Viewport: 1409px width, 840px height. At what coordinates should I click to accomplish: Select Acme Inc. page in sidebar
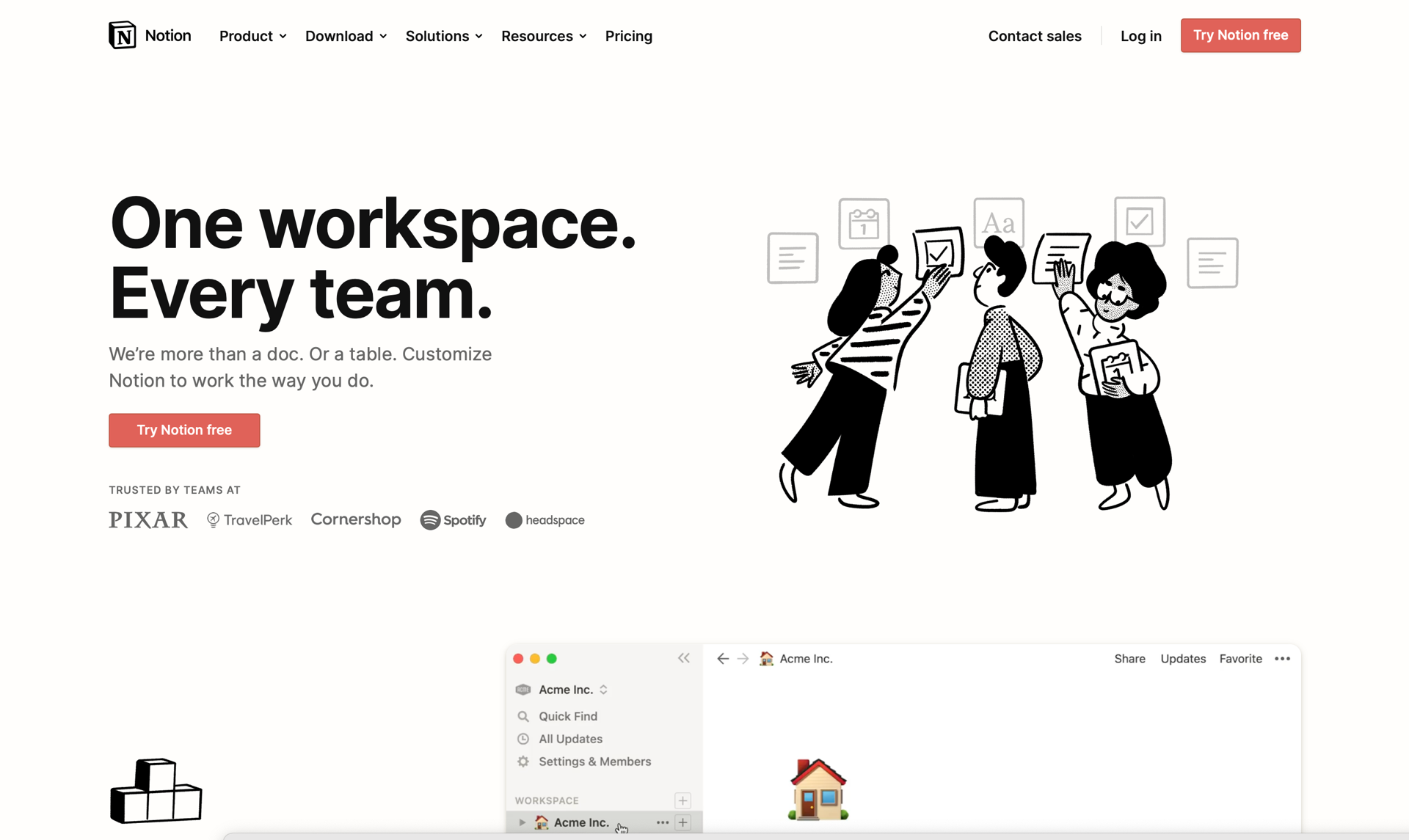pyautogui.click(x=604, y=822)
